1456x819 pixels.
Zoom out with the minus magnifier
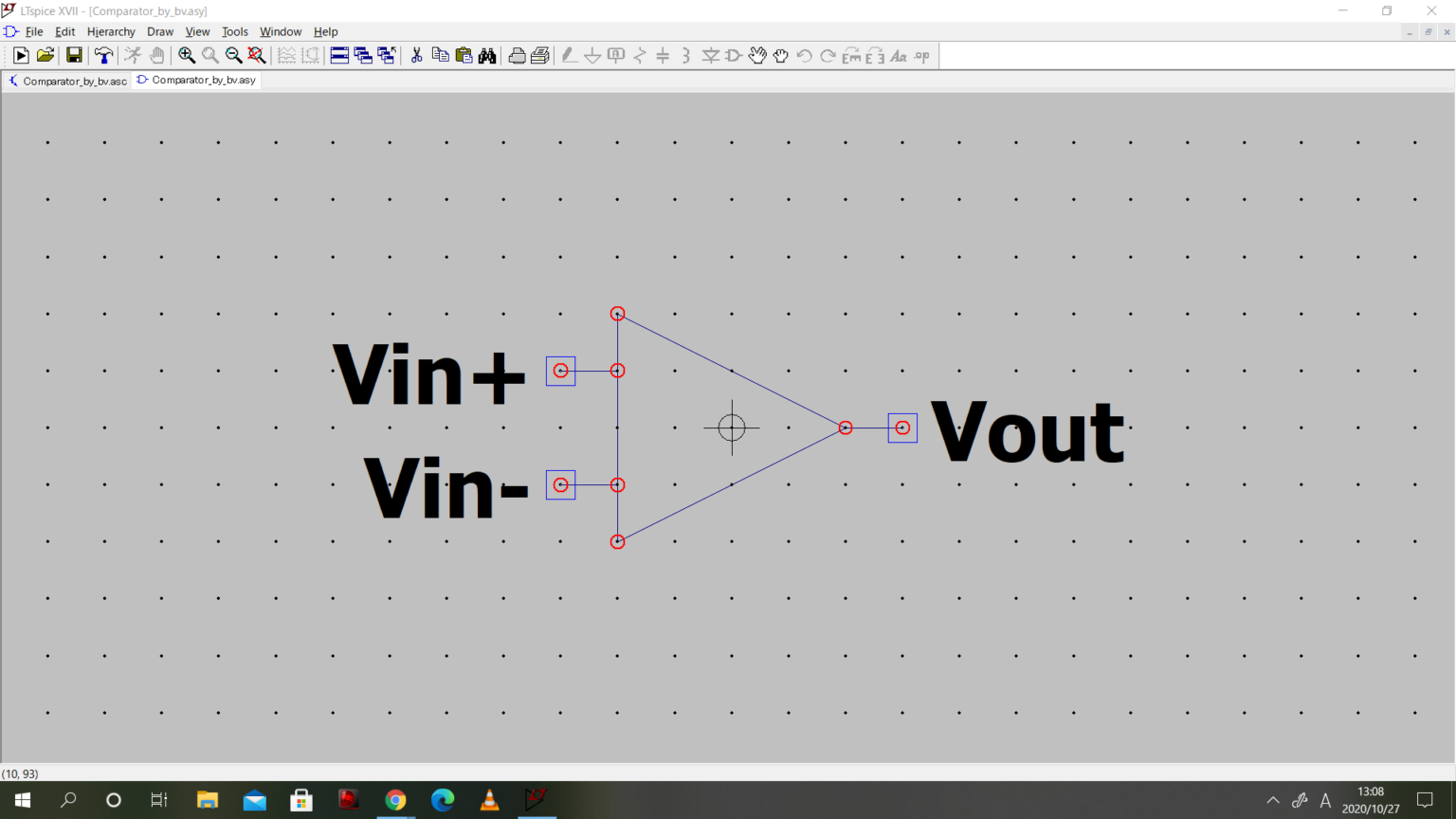pos(233,56)
